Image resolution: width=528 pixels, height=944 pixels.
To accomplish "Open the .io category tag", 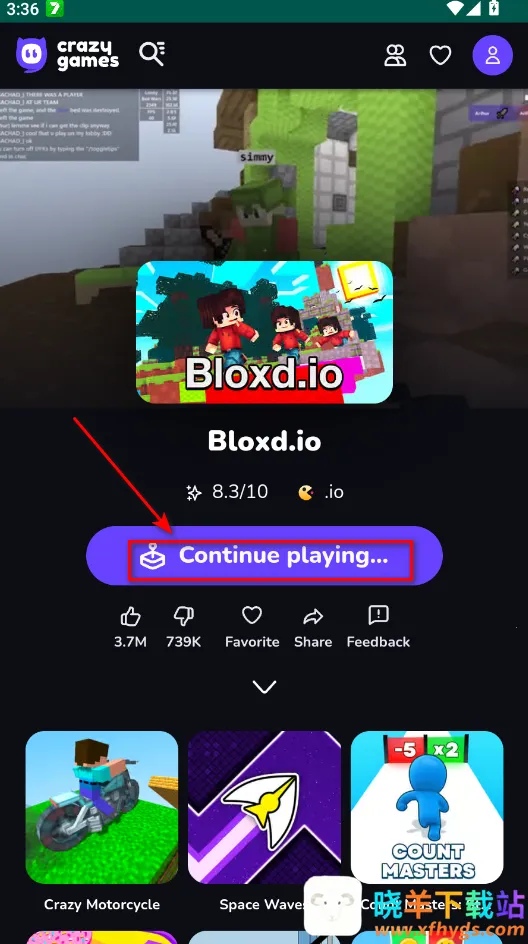I will tap(321, 492).
